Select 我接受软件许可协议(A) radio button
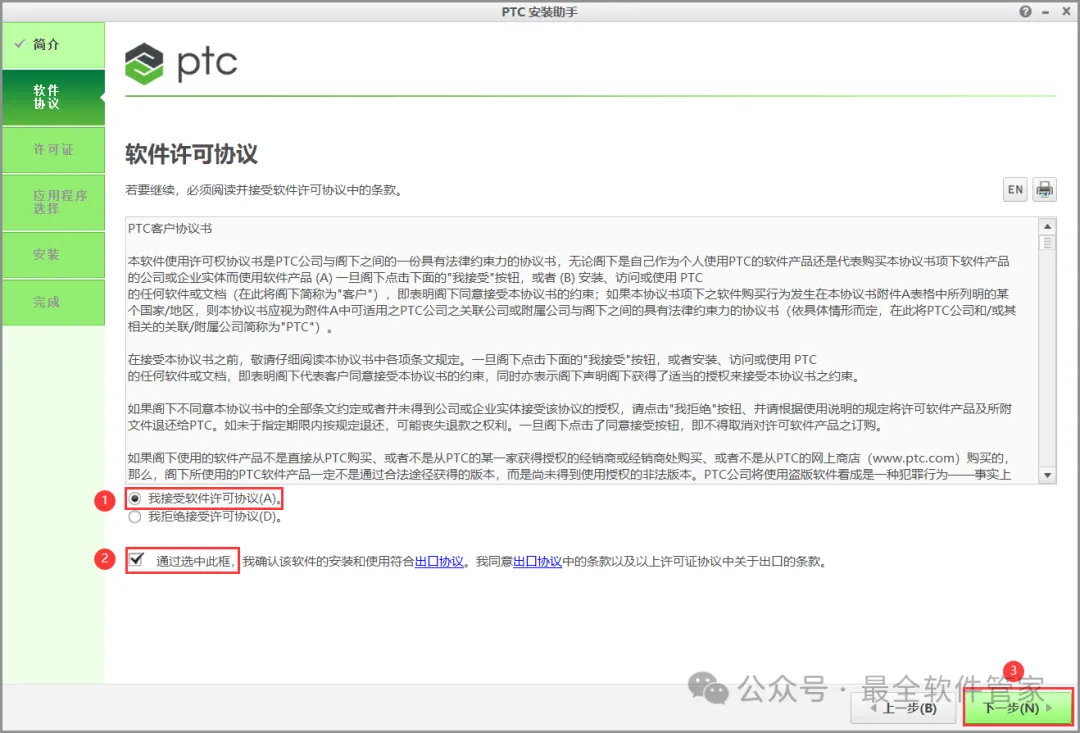 135,498
